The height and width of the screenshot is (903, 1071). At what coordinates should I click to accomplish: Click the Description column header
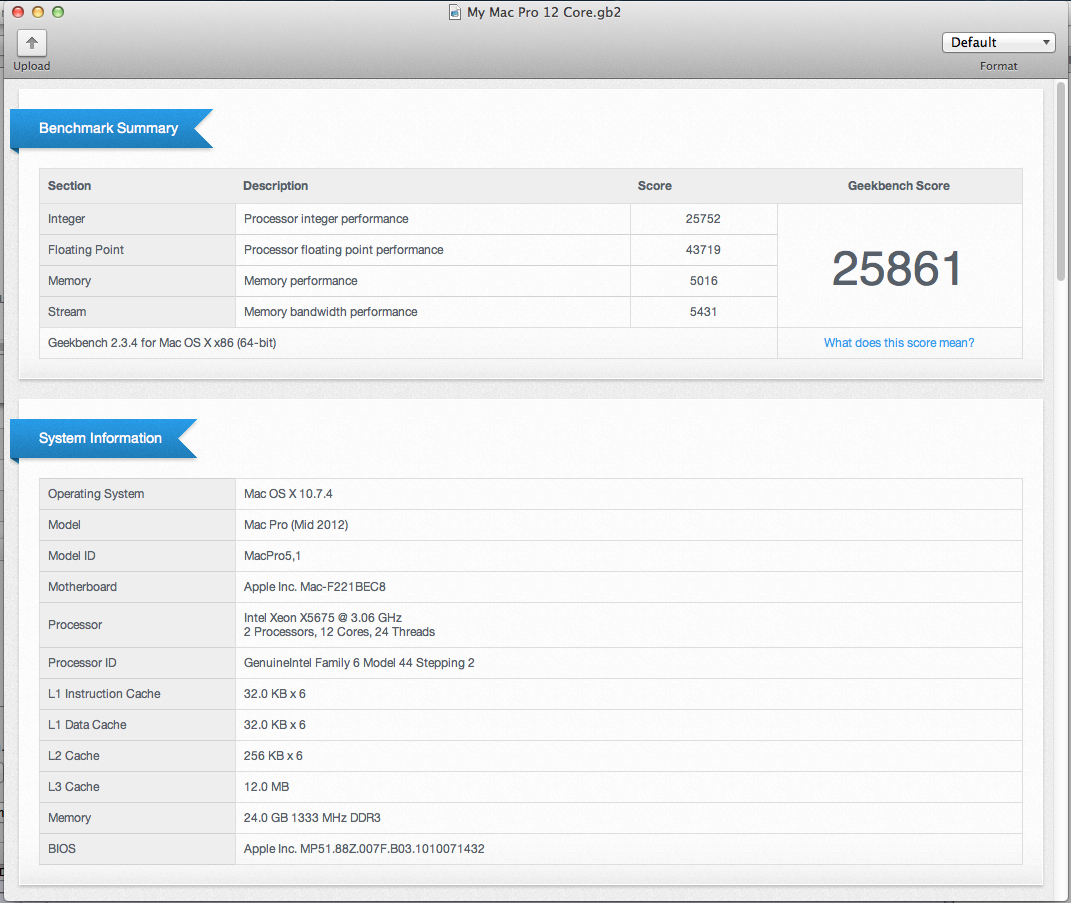(275, 186)
